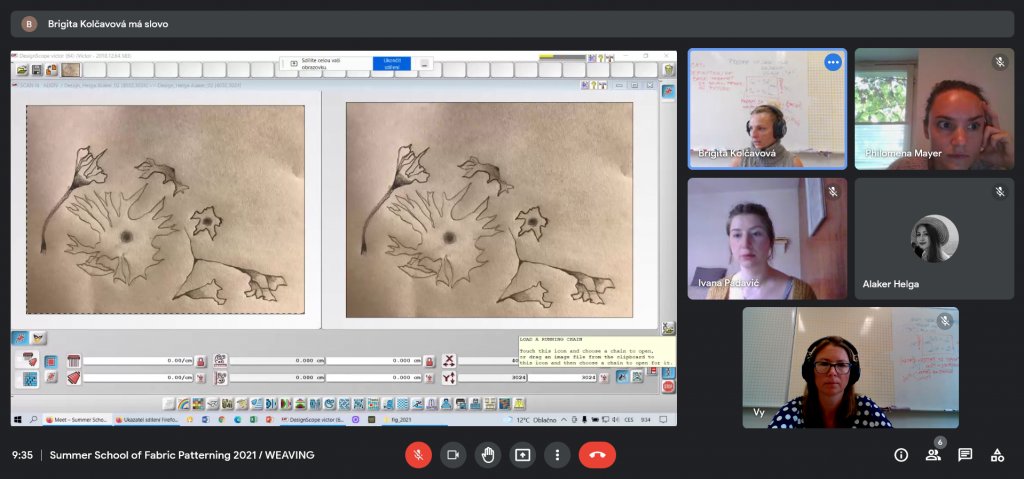Click the red stop icon in DesignScope
This screenshot has height=479, width=1024.
click(x=668, y=386)
